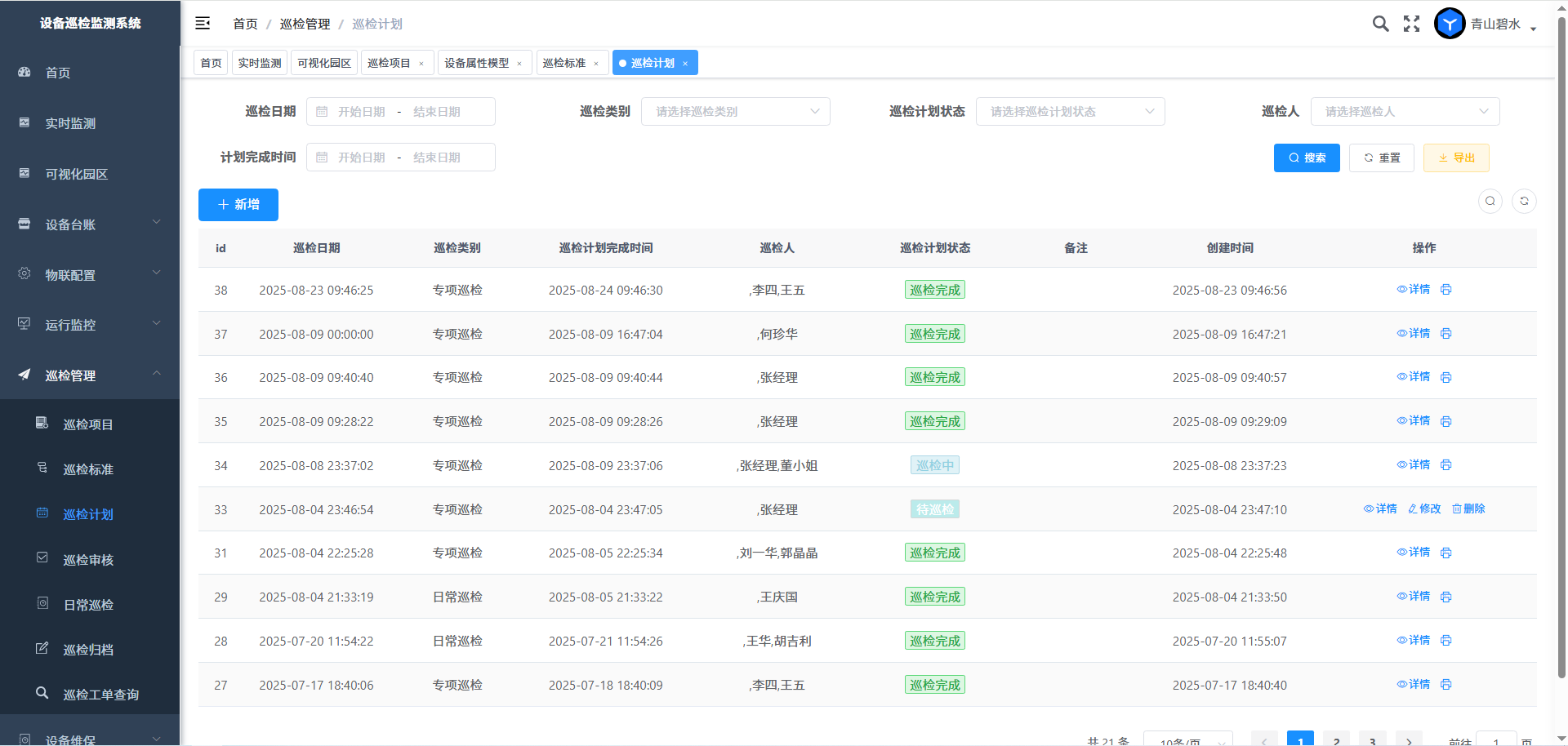Viewport: 1568px width, 746px height.
Task: Click the 新增 button
Action: [x=238, y=205]
